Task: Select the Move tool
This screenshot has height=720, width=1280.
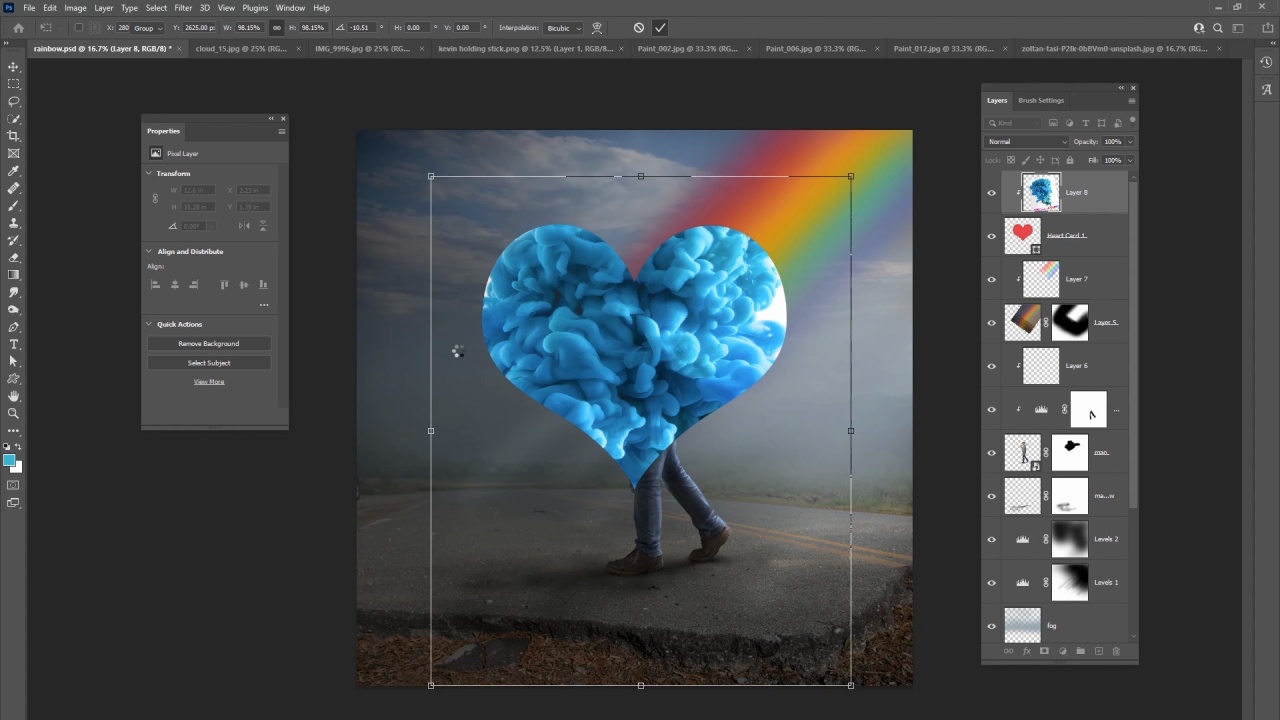Action: 13,67
